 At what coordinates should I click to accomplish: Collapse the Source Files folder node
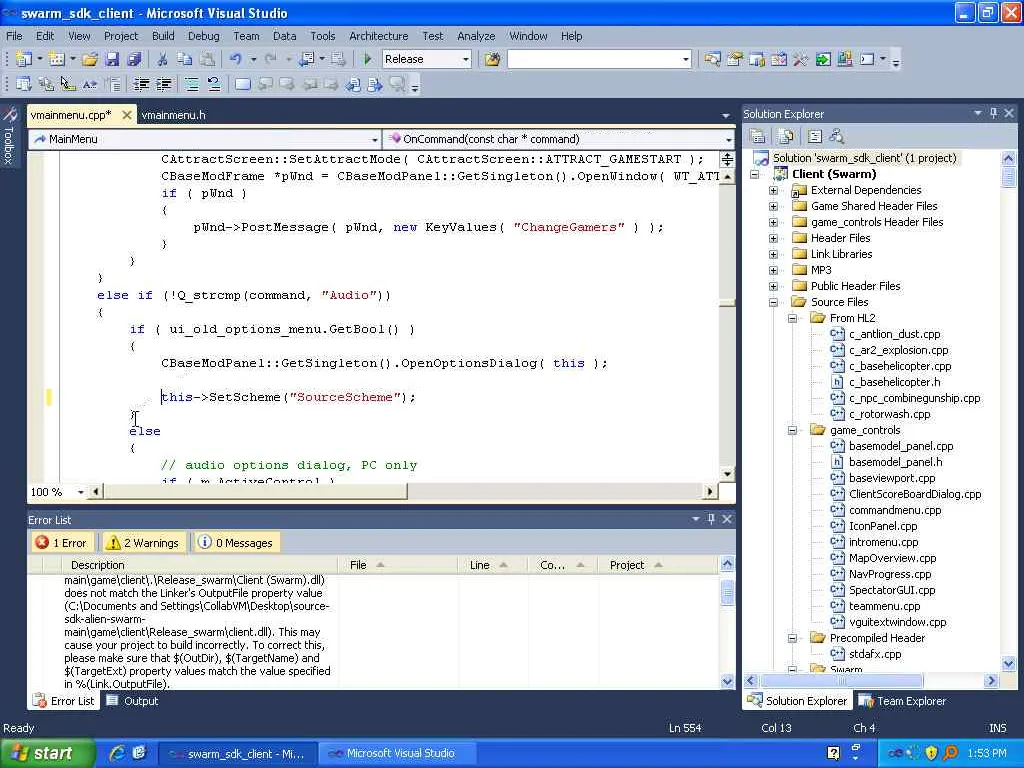pos(774,302)
